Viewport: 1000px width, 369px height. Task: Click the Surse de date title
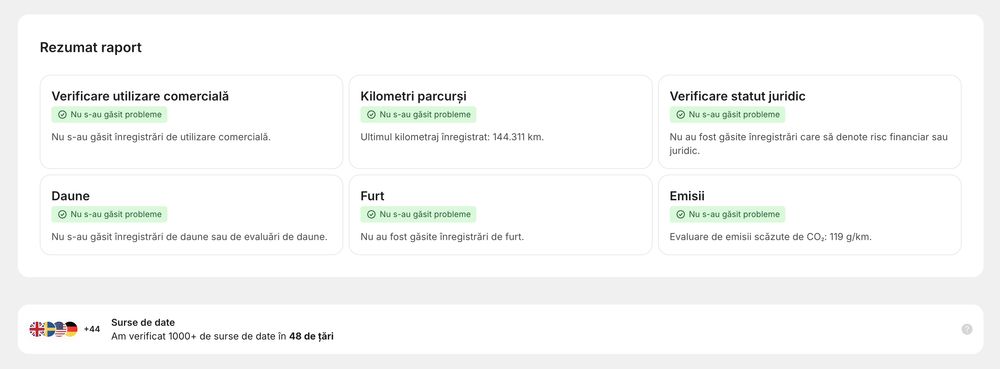point(143,322)
